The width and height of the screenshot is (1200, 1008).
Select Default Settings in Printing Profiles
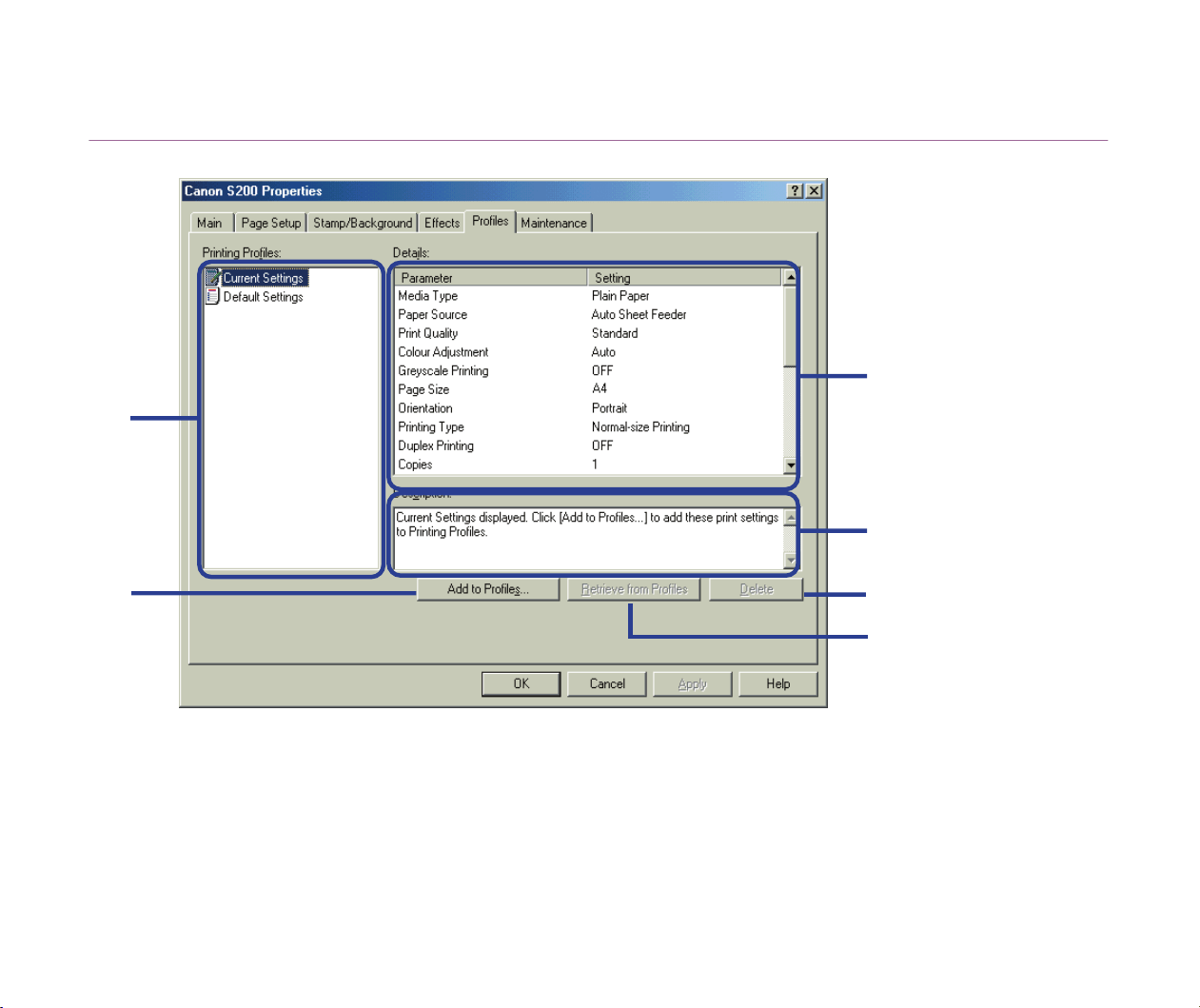click(263, 297)
